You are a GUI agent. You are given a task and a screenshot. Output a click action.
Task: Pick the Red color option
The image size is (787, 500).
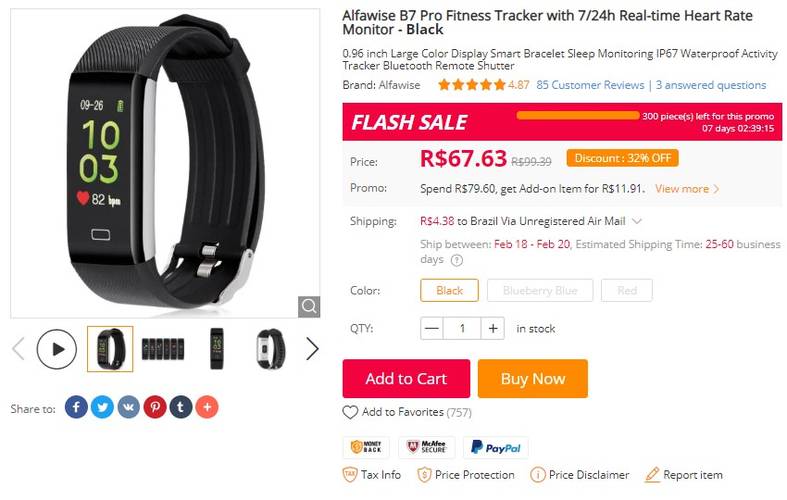(627, 291)
